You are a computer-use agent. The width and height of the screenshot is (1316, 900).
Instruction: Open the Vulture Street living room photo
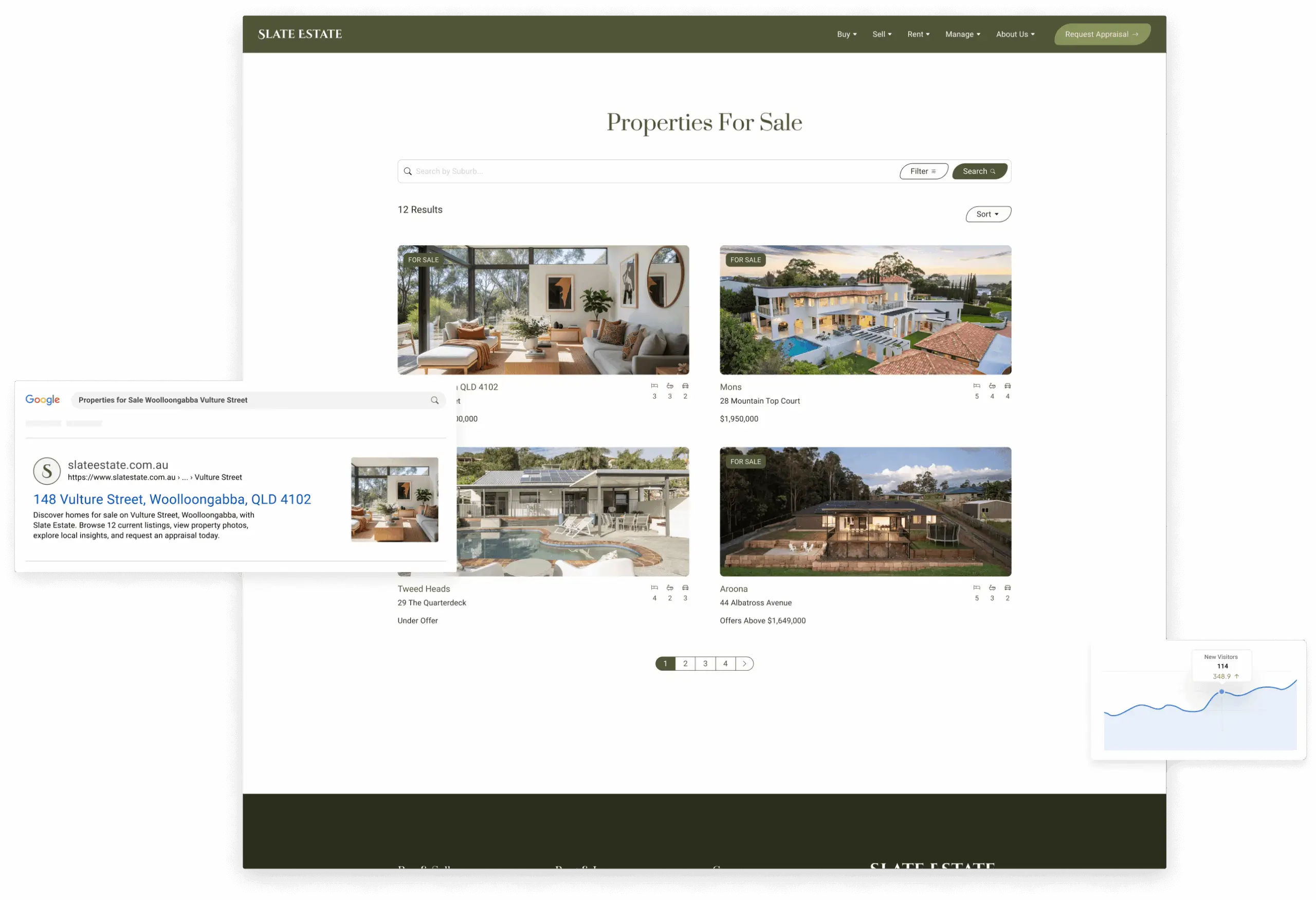[543, 309]
